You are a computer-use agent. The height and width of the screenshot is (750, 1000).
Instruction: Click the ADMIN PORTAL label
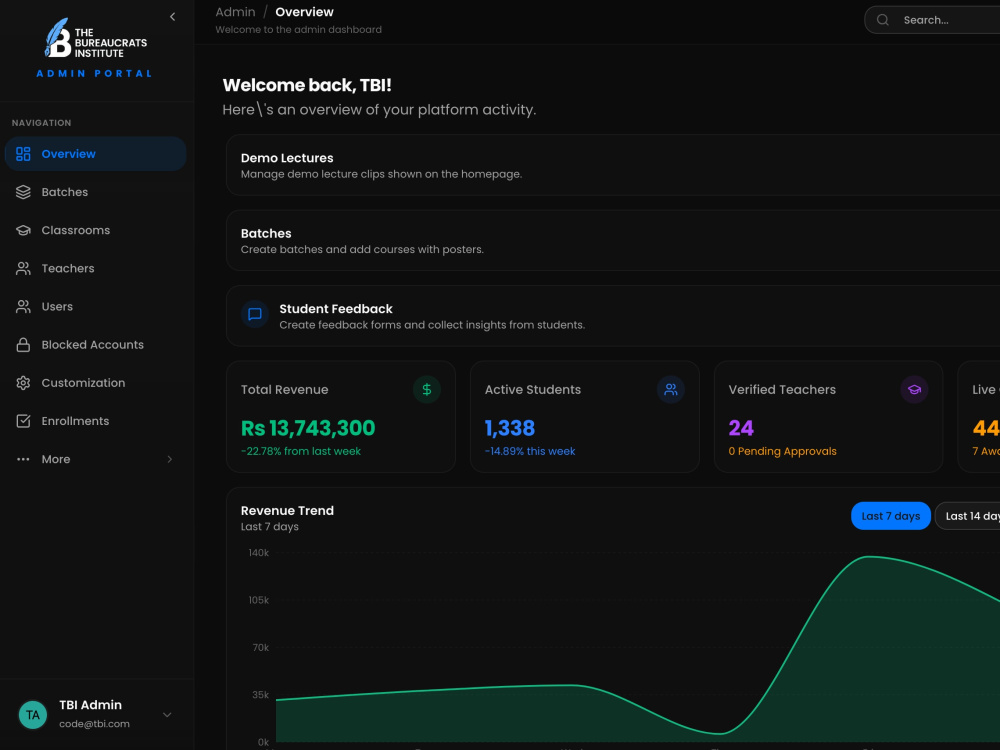pos(94,73)
